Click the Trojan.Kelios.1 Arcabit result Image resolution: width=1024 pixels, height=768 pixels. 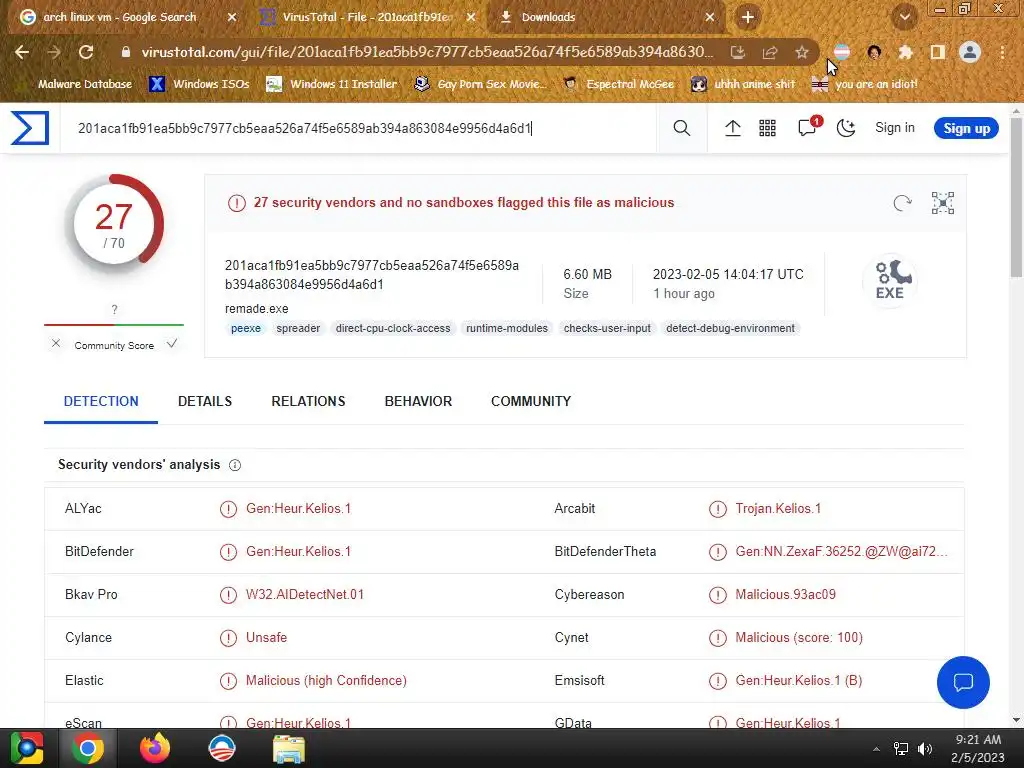(778, 509)
